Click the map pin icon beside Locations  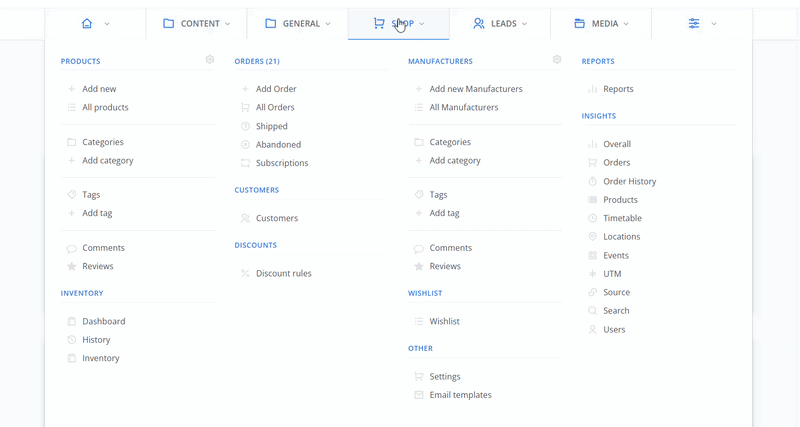click(592, 237)
